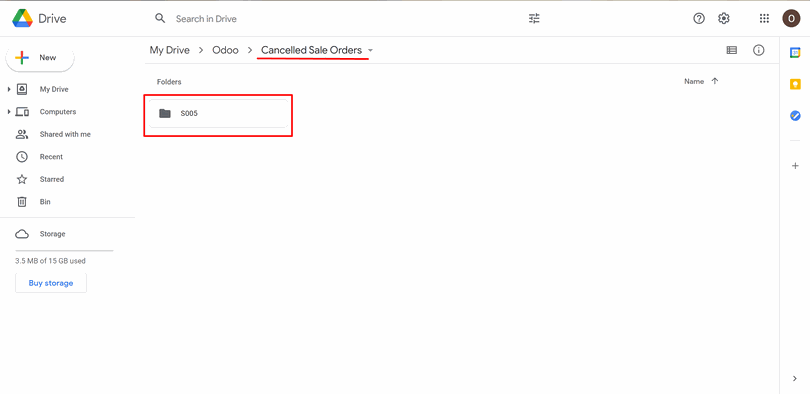Screen dimensions: 810x394
Task: Open Recent files list
Action: [x=51, y=156]
